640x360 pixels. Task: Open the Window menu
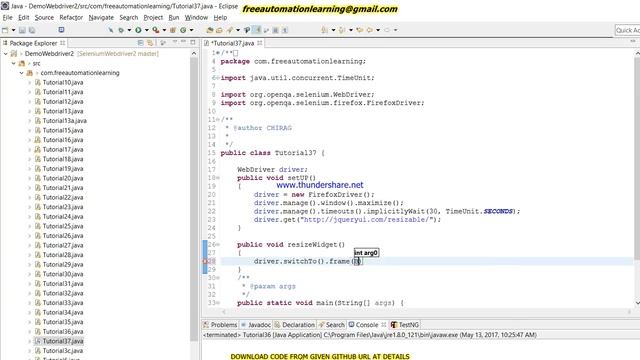pyautogui.click(x=196, y=18)
